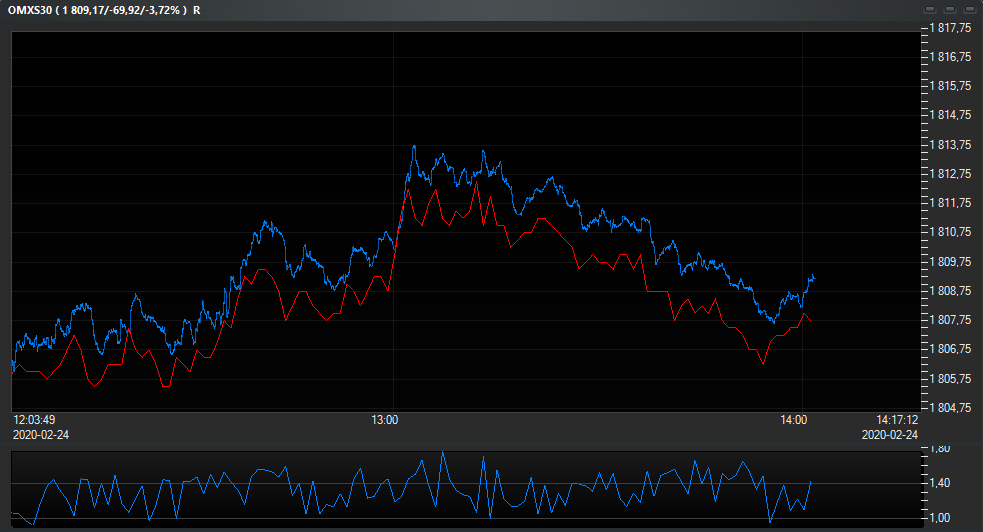Select the 12:03:49 start time label

33,420
